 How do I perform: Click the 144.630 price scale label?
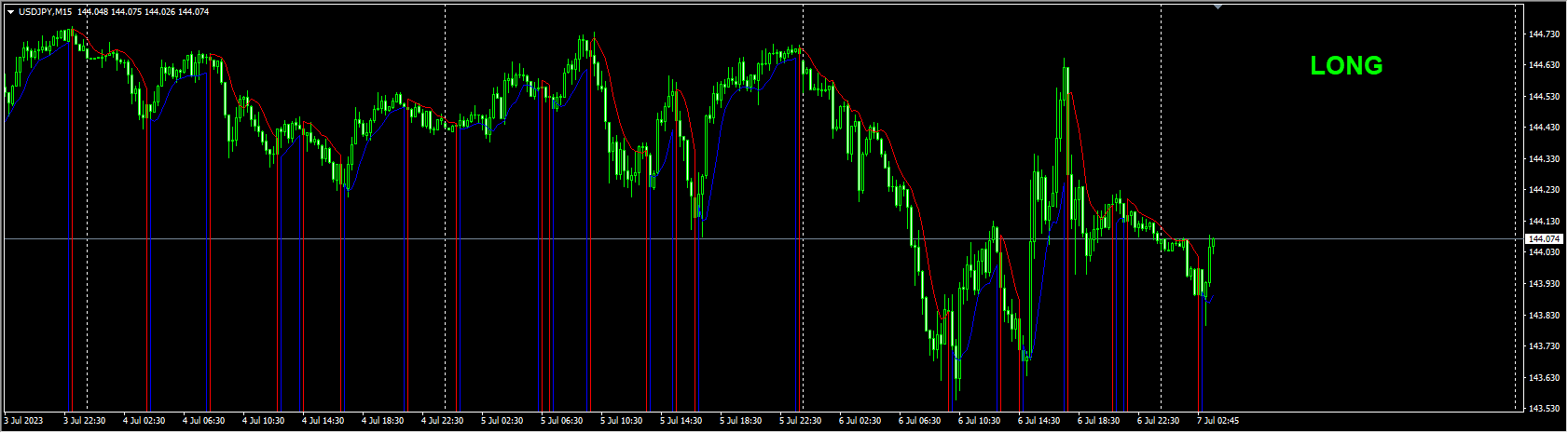click(1544, 65)
